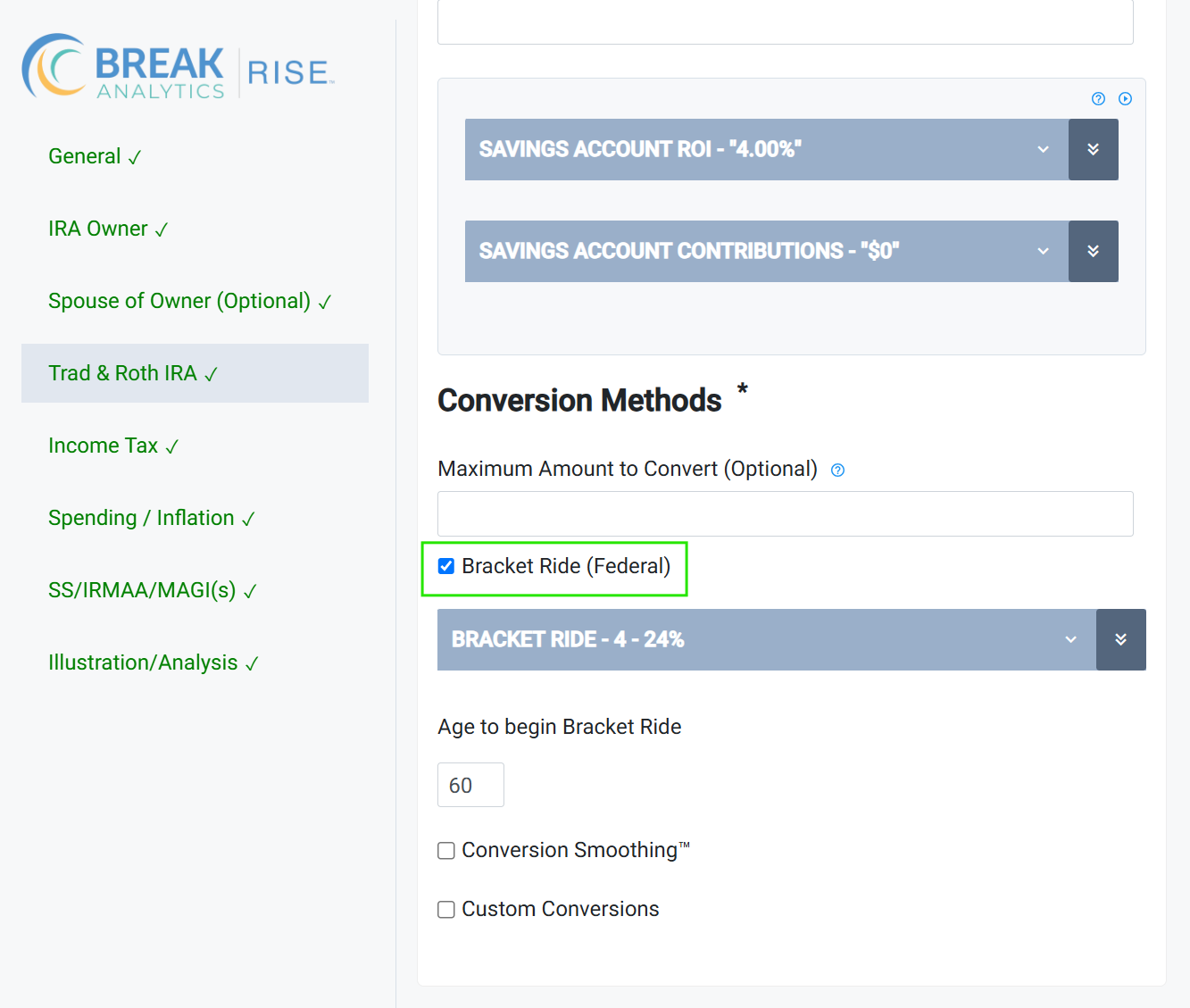The width and height of the screenshot is (1190, 1008).
Task: Click the Conversion Methods heading
Action: click(x=579, y=401)
